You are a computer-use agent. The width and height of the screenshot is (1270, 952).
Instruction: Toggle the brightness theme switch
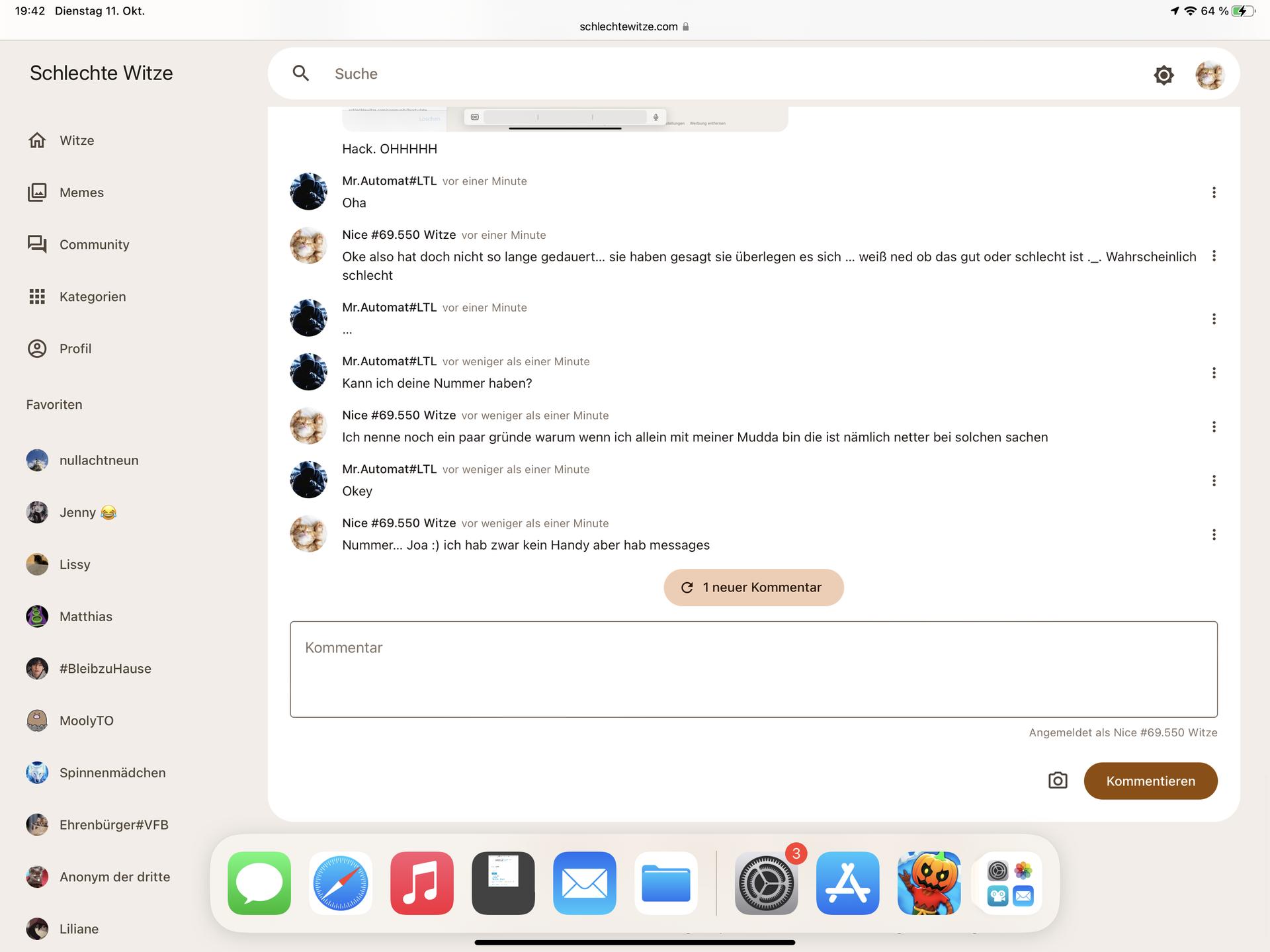tap(1164, 75)
